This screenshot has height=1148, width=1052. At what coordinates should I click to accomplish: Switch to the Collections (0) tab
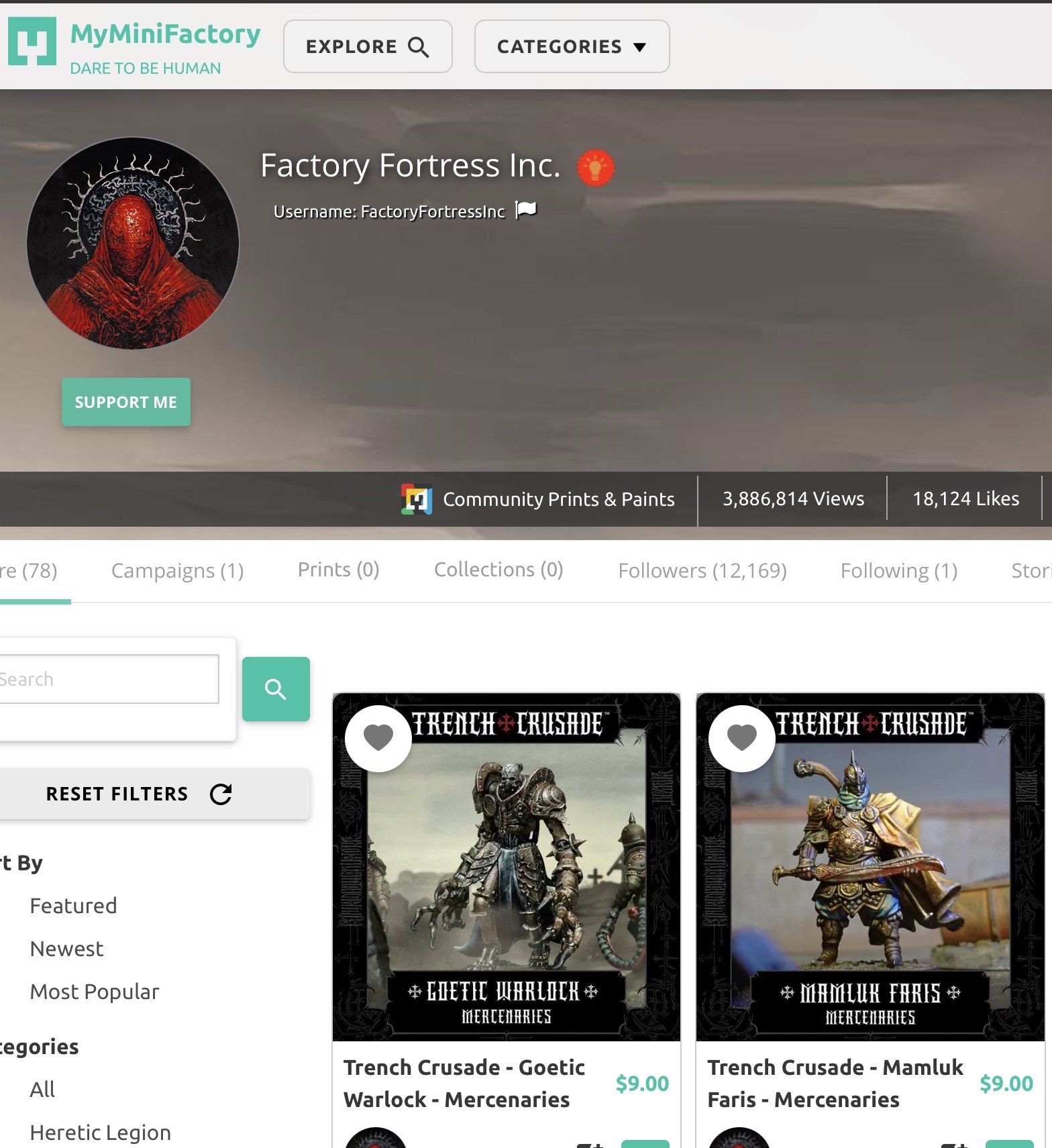[498, 570]
